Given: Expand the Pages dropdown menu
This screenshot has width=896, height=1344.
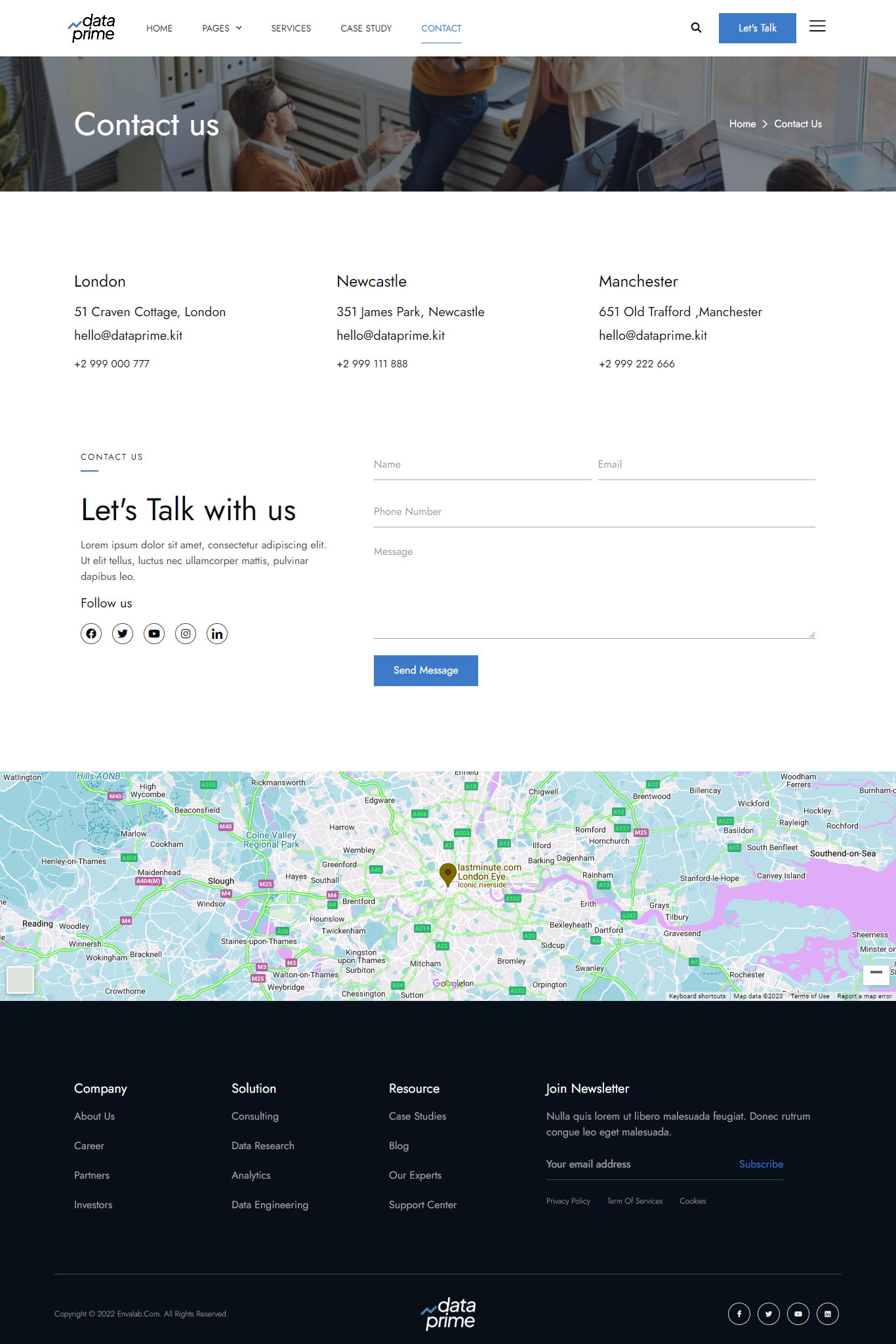Looking at the screenshot, I should coord(222,28).
